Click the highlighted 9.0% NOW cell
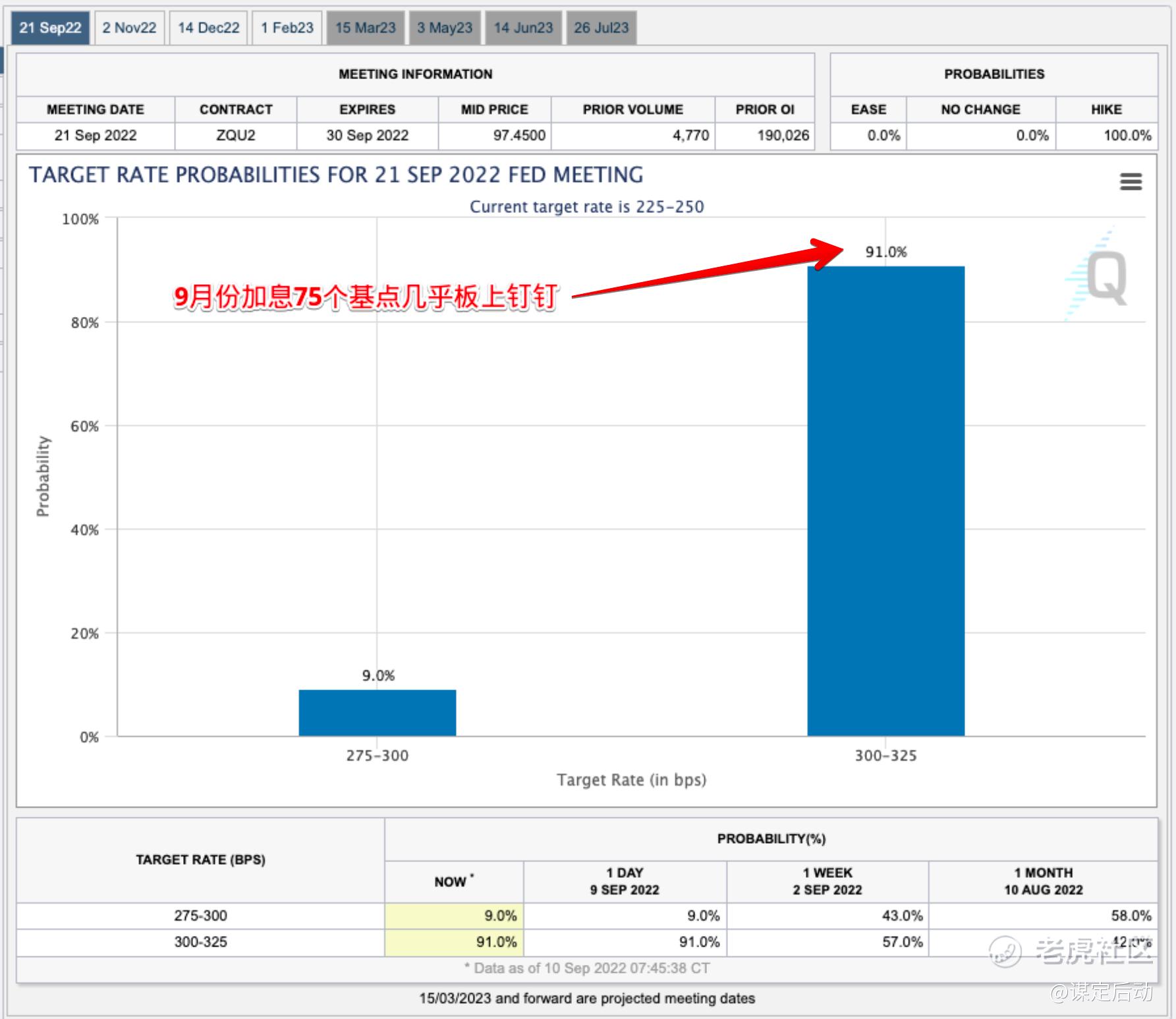Image resolution: width=1176 pixels, height=1019 pixels. [454, 916]
